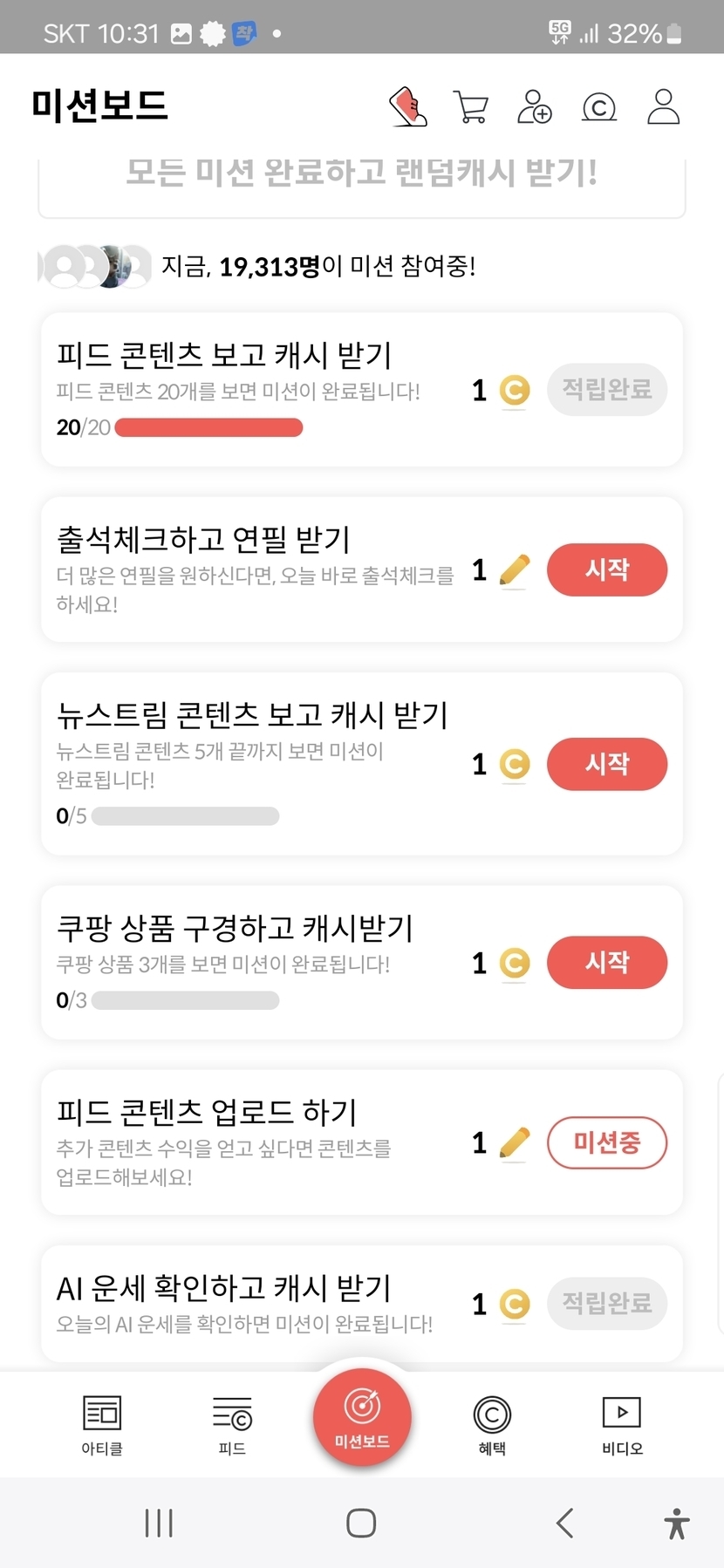Viewport: 724px width, 1568px height.
Task: Start the 쿠팡 상품 구경하고 캐시받기 mission
Action: click(607, 963)
